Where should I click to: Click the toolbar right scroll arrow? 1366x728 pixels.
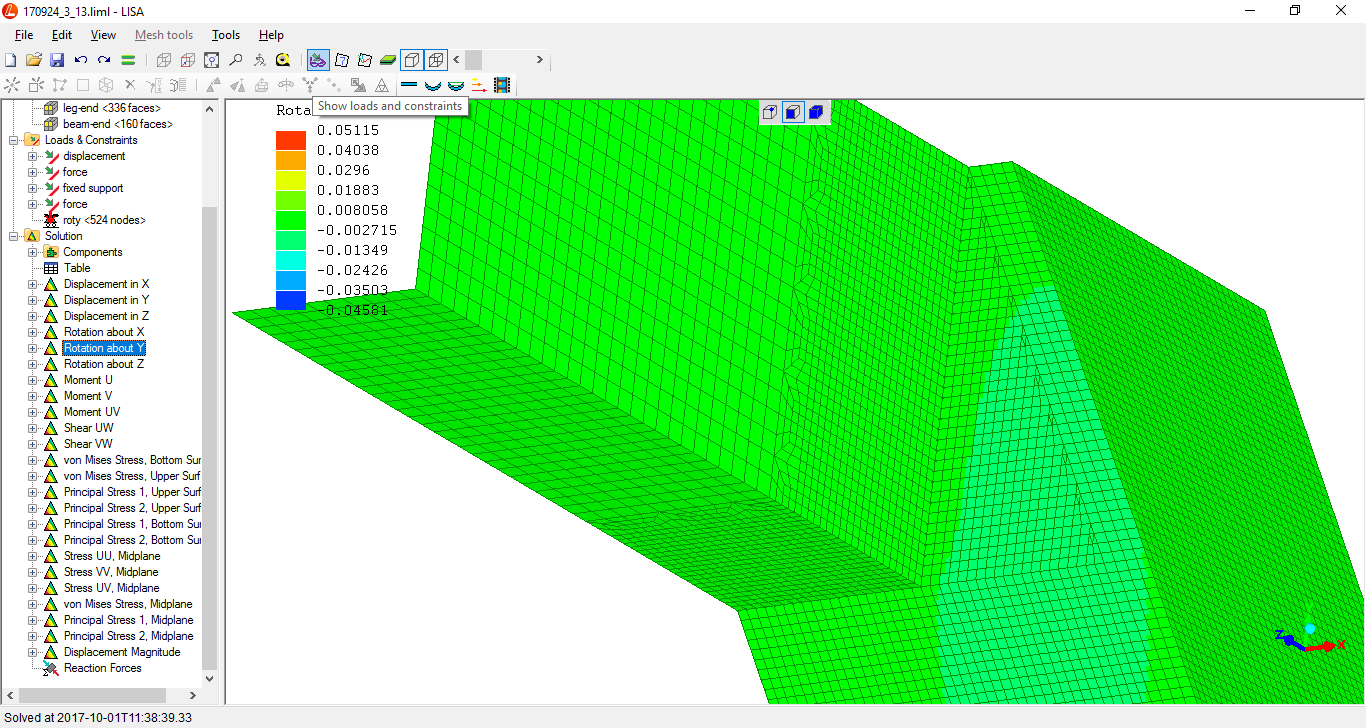[x=540, y=60]
